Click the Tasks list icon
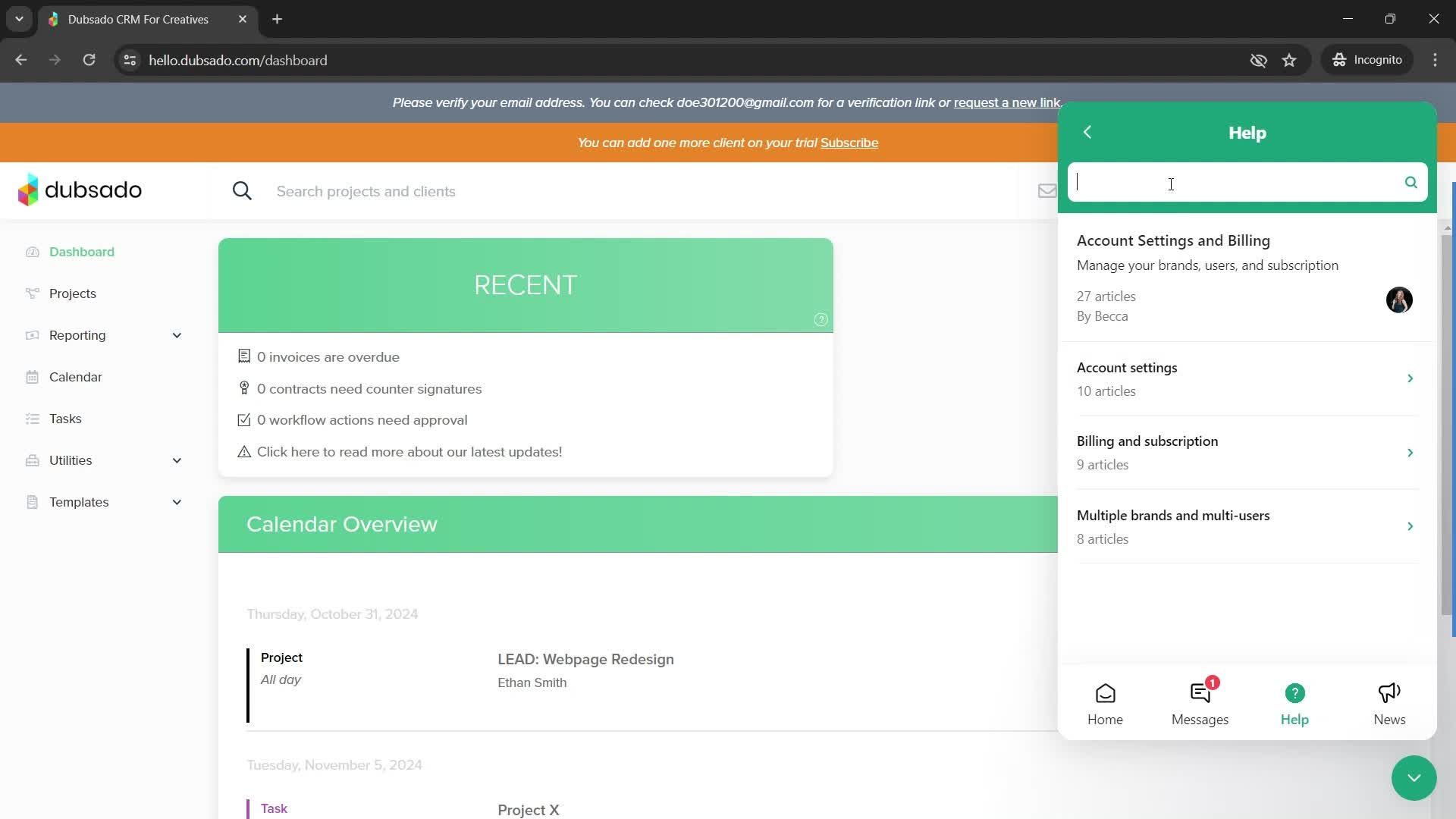 coord(32,419)
